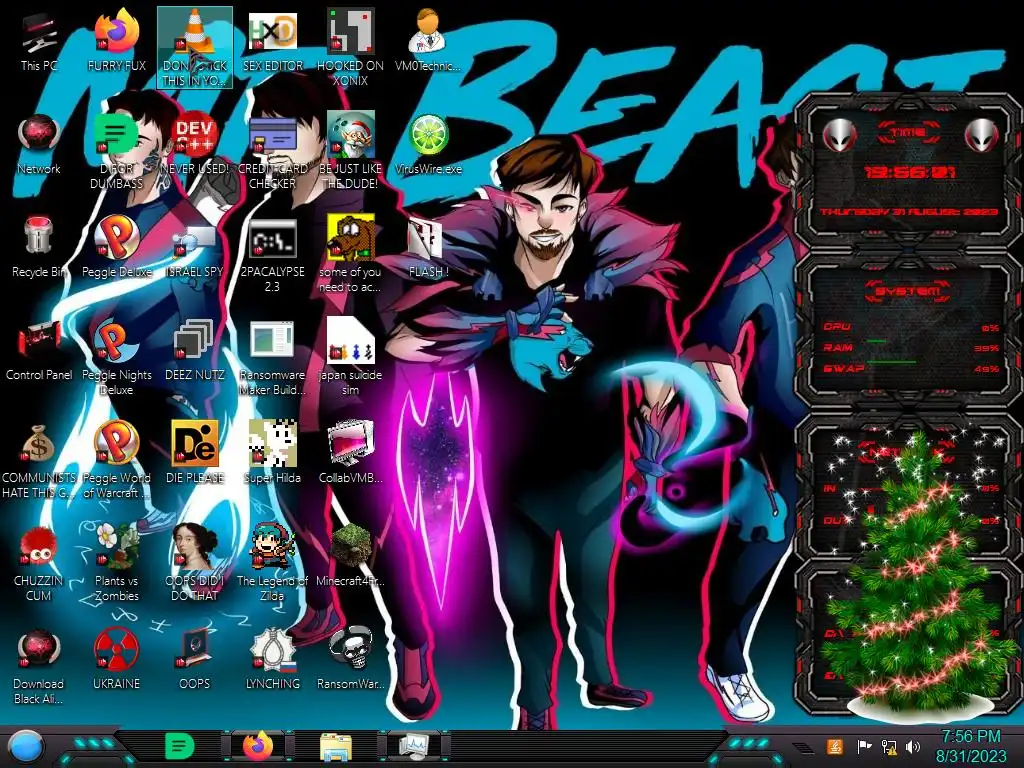
Task: Open the green chat app pinned on taskbar
Action: coord(180,746)
